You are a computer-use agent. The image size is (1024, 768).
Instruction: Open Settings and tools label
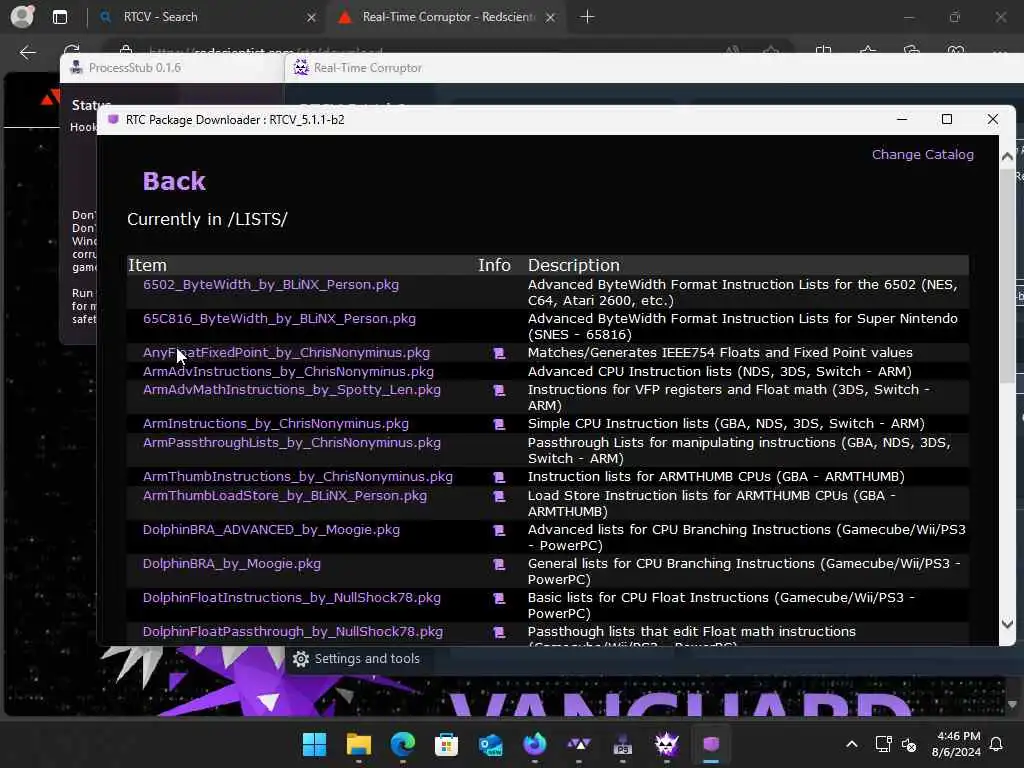coord(367,659)
